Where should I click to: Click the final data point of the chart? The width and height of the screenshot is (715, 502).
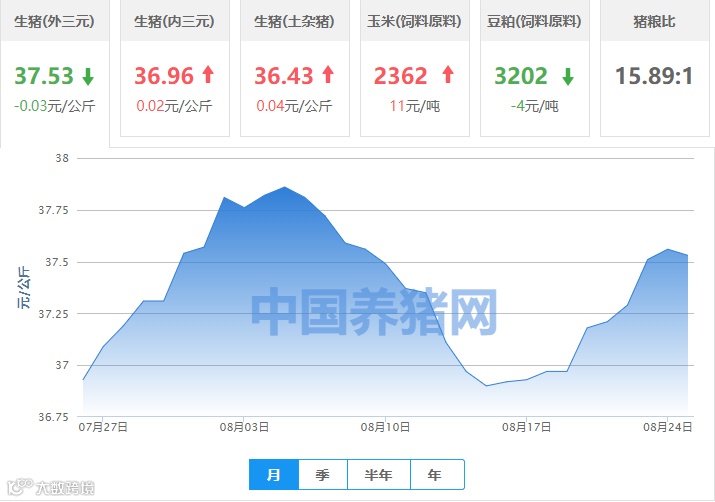coord(688,255)
